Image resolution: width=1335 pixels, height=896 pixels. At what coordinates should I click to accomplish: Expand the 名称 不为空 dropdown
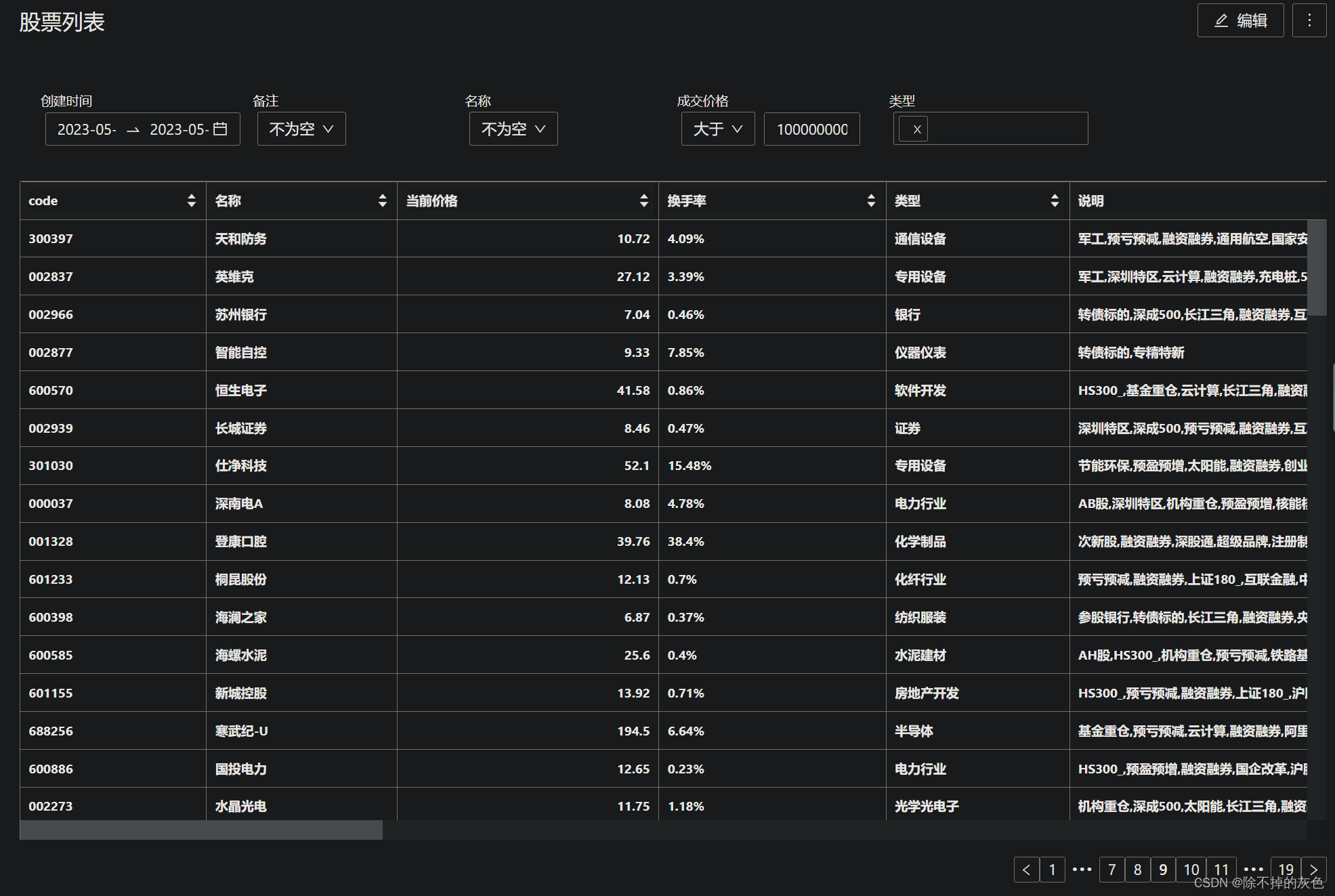click(x=513, y=129)
